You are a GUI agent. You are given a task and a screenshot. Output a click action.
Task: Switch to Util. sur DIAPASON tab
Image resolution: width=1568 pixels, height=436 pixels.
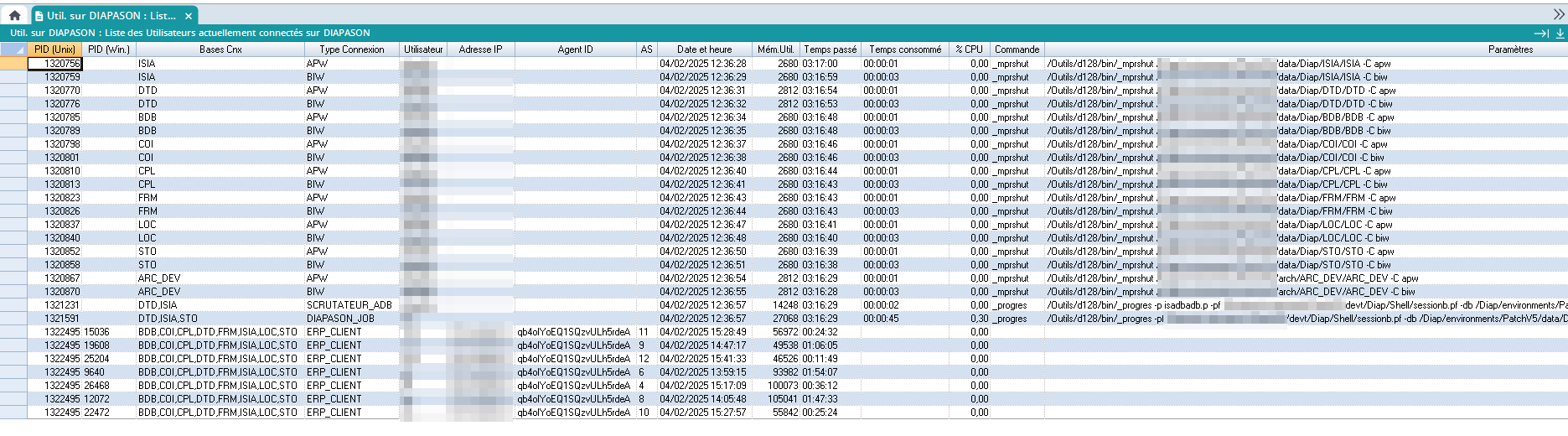(x=111, y=16)
